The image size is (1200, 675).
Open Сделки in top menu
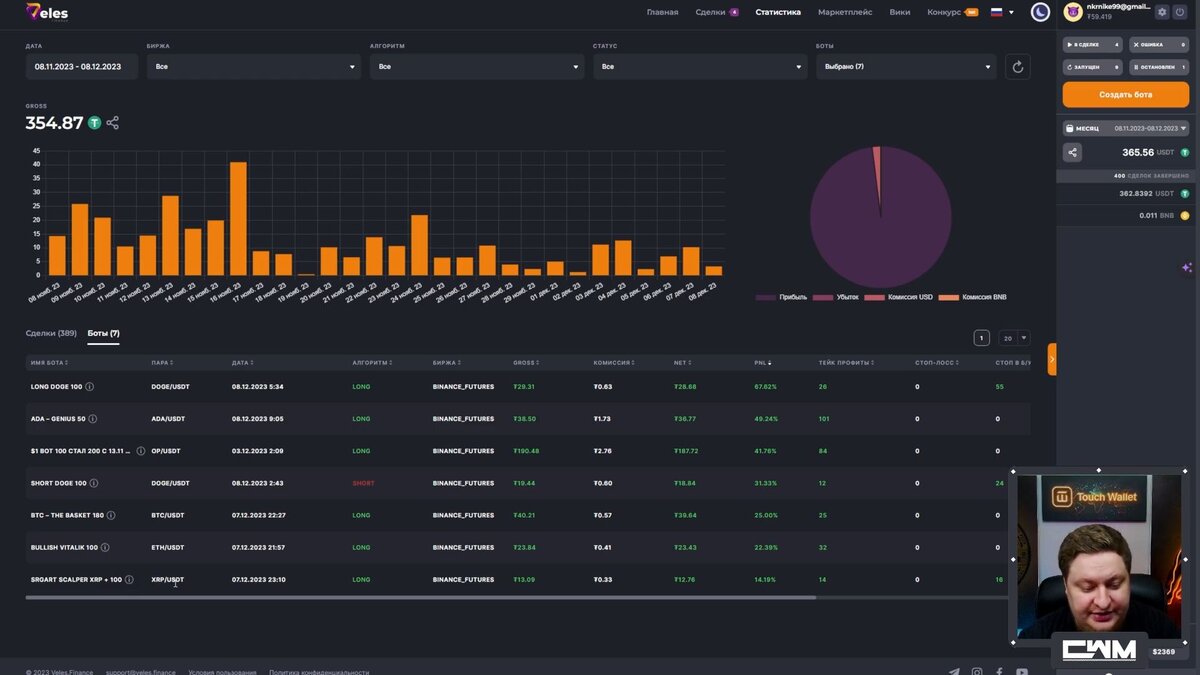[716, 12]
